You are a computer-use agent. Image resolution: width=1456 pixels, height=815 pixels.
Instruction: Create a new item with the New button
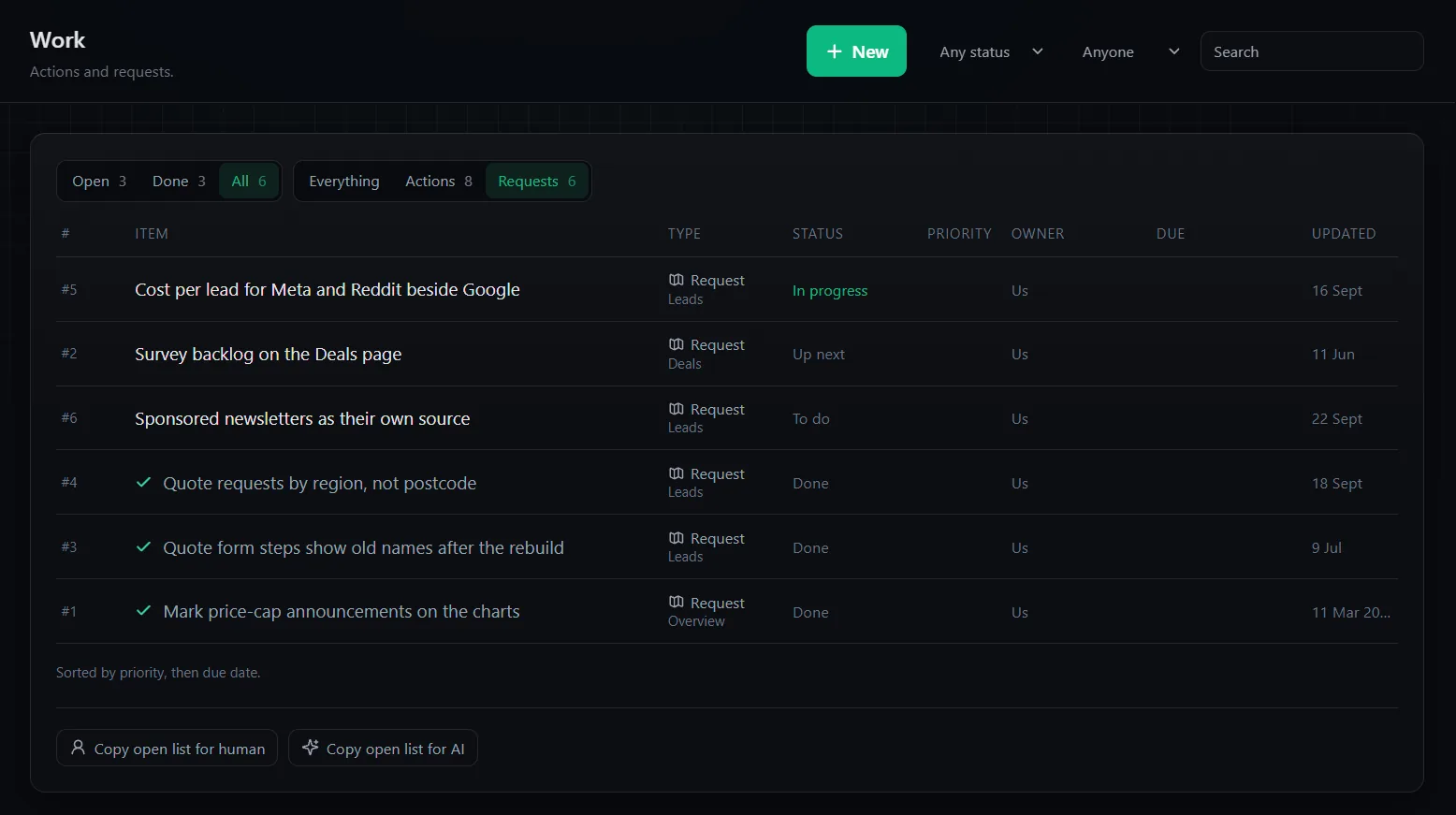click(x=856, y=51)
